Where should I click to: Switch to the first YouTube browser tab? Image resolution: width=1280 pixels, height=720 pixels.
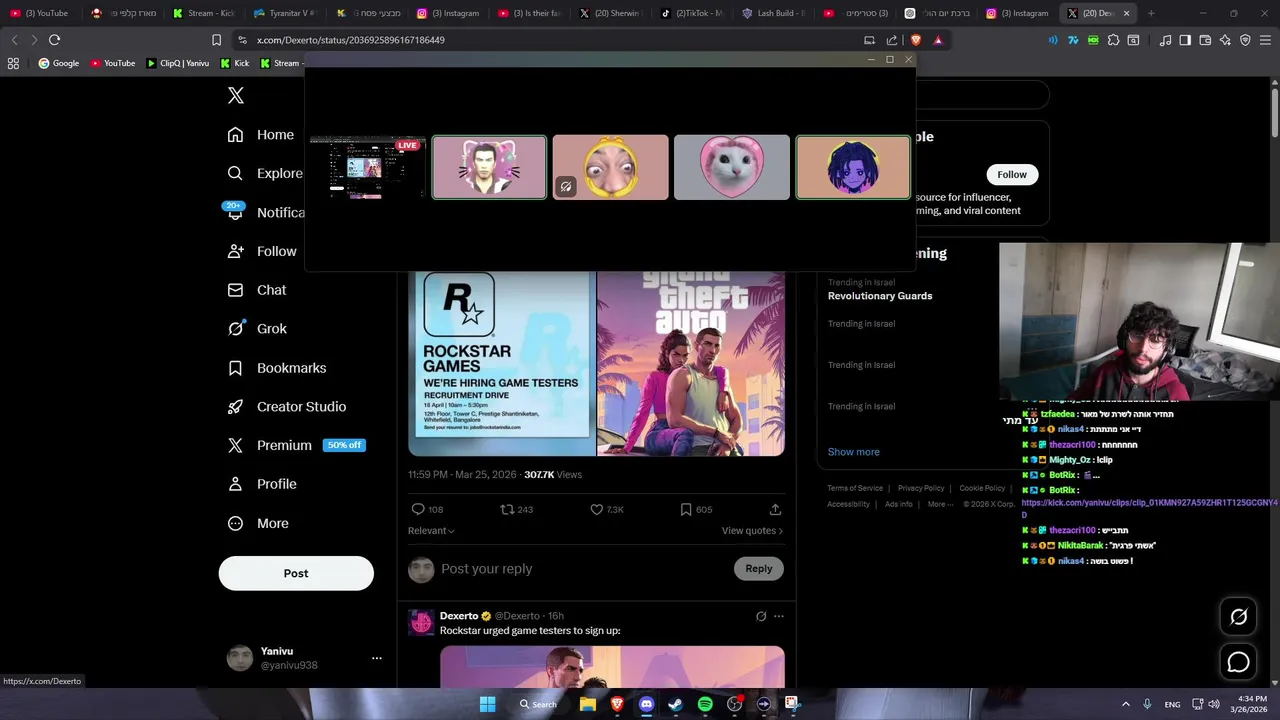40,13
